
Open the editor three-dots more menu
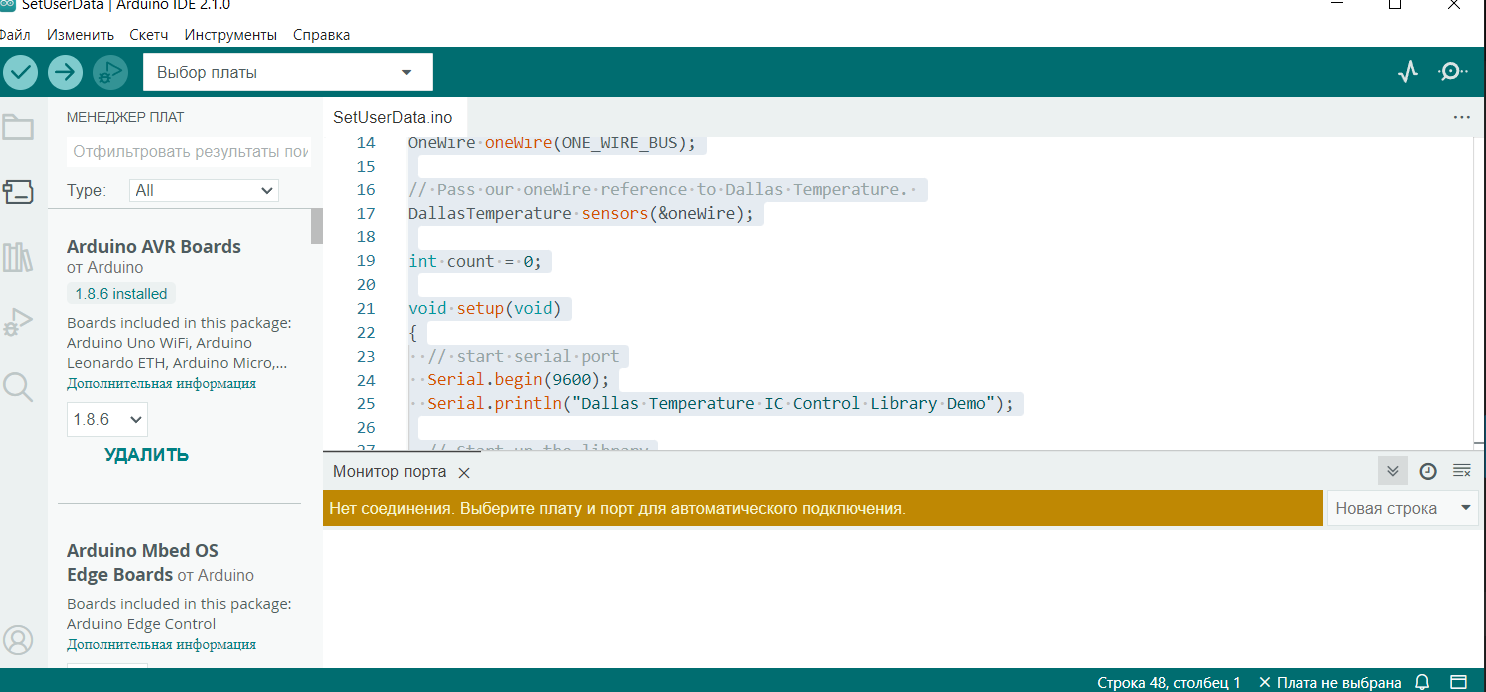coord(1461,117)
